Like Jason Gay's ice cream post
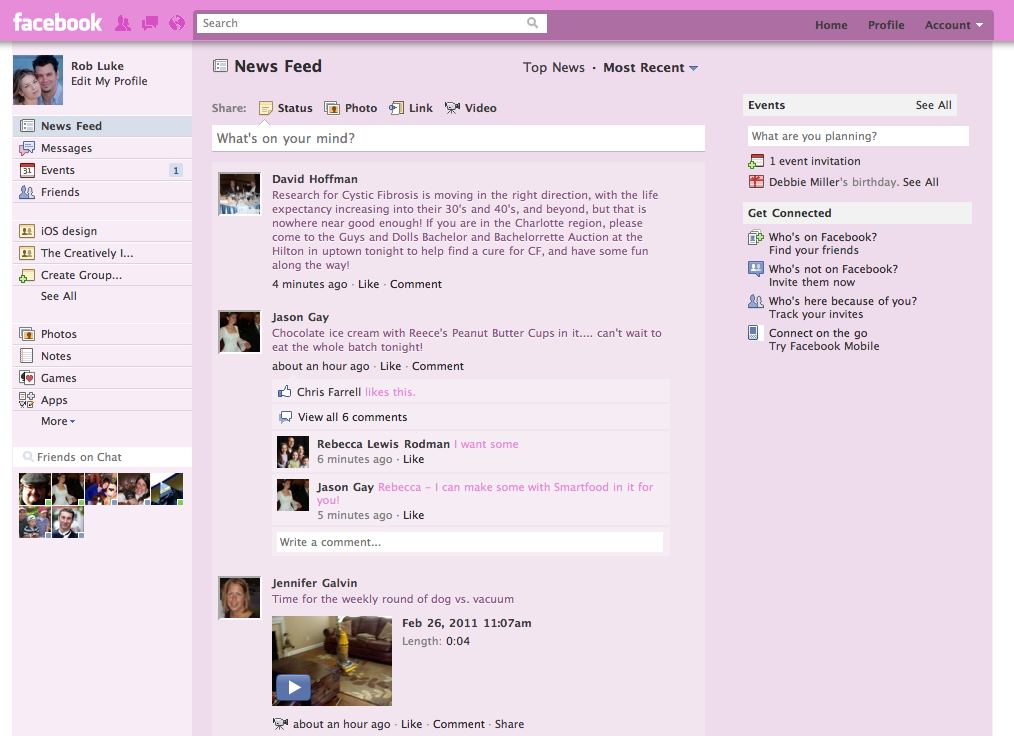The image size is (1014, 736). tap(390, 365)
